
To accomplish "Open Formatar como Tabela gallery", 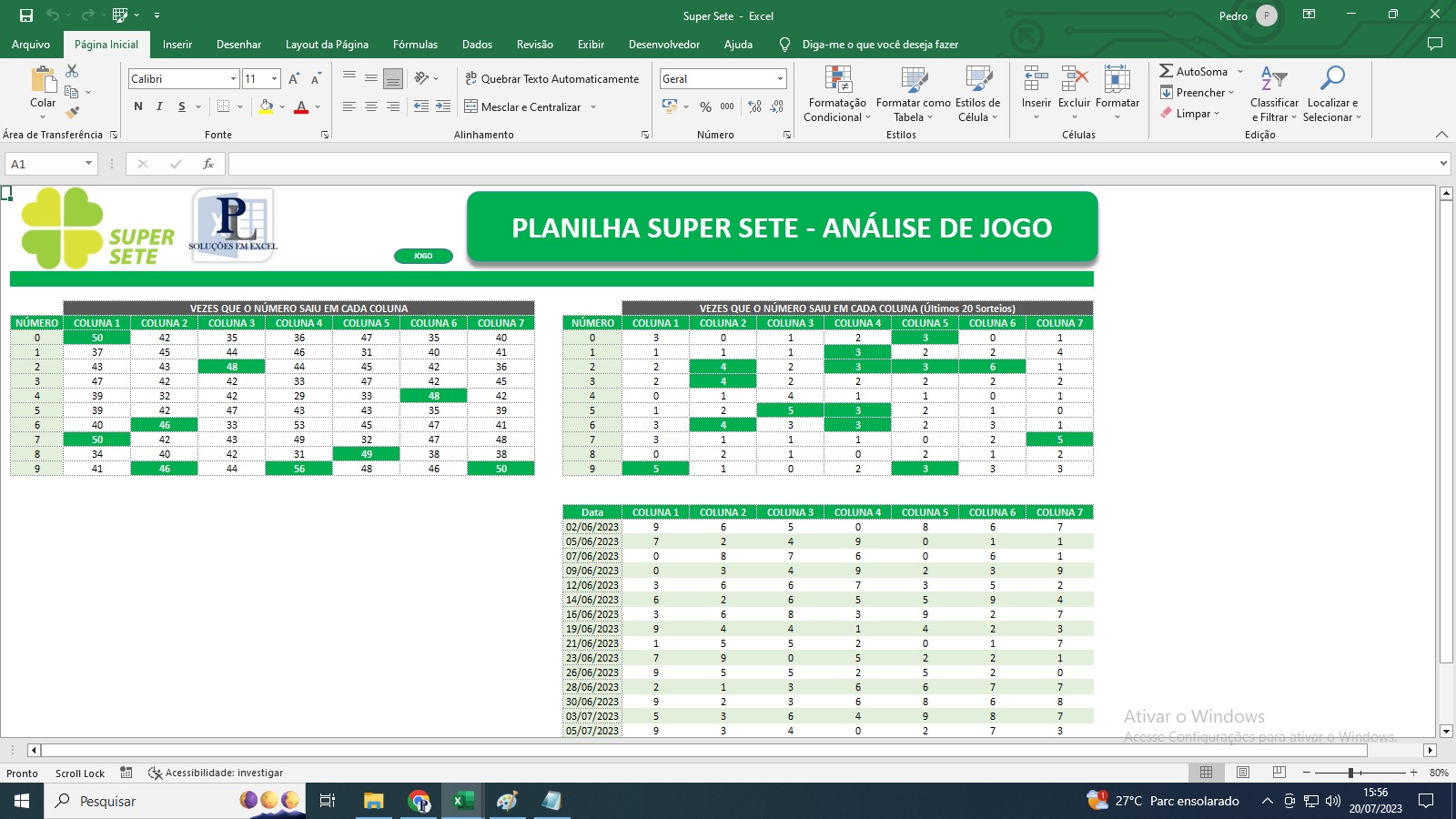I will coord(913,94).
